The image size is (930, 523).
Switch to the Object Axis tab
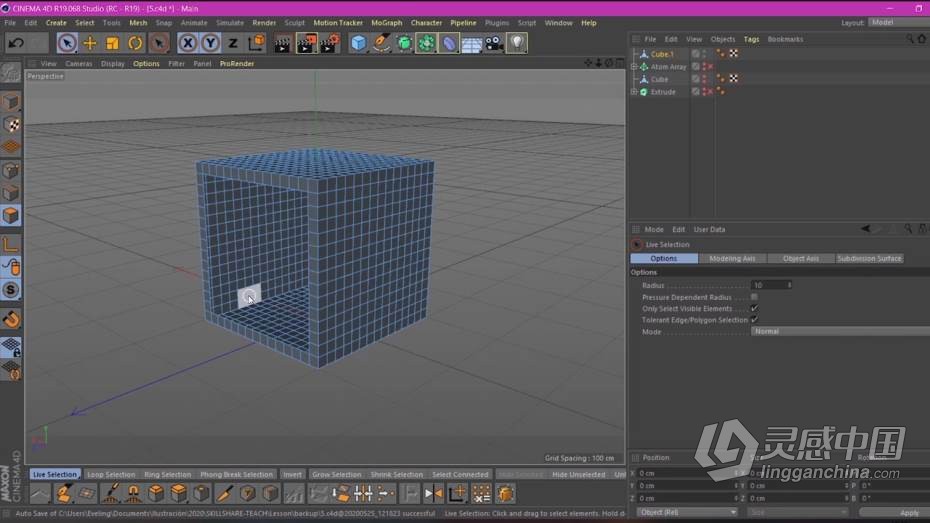click(x=801, y=259)
